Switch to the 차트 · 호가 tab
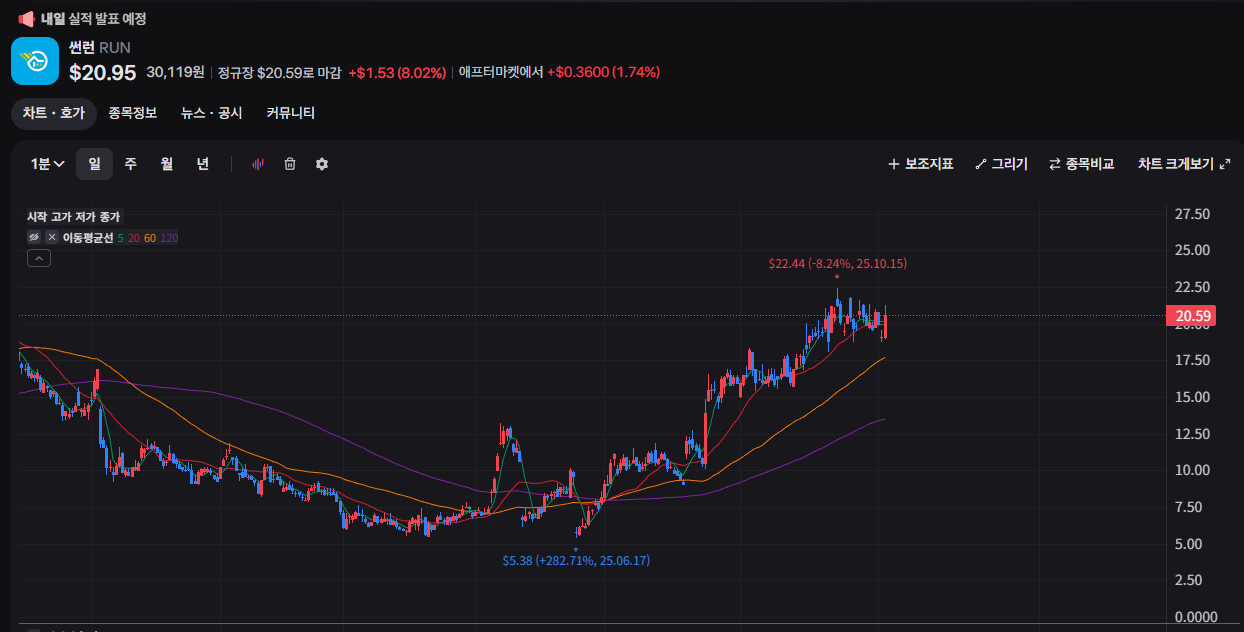Image resolution: width=1244 pixels, height=632 pixels. click(x=54, y=113)
